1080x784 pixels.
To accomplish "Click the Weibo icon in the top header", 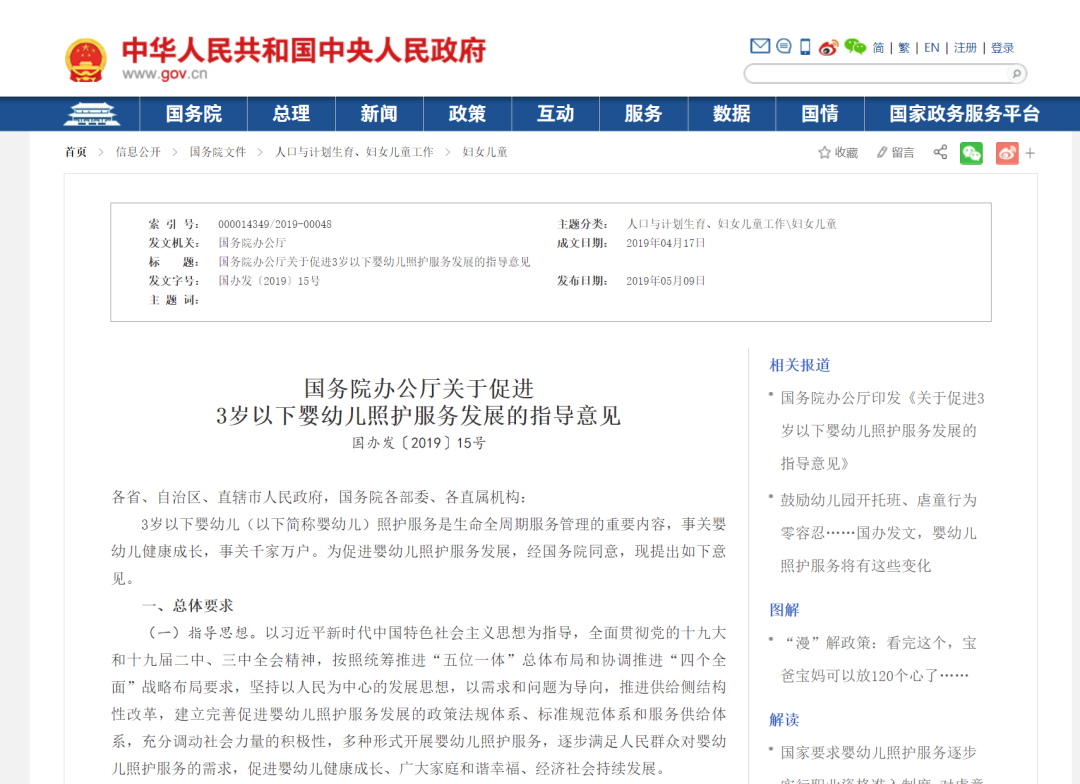I will (829, 47).
